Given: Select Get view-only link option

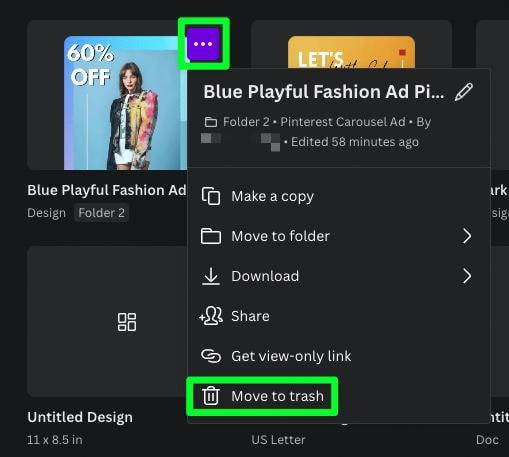Looking at the screenshot, I should [x=339, y=356].
